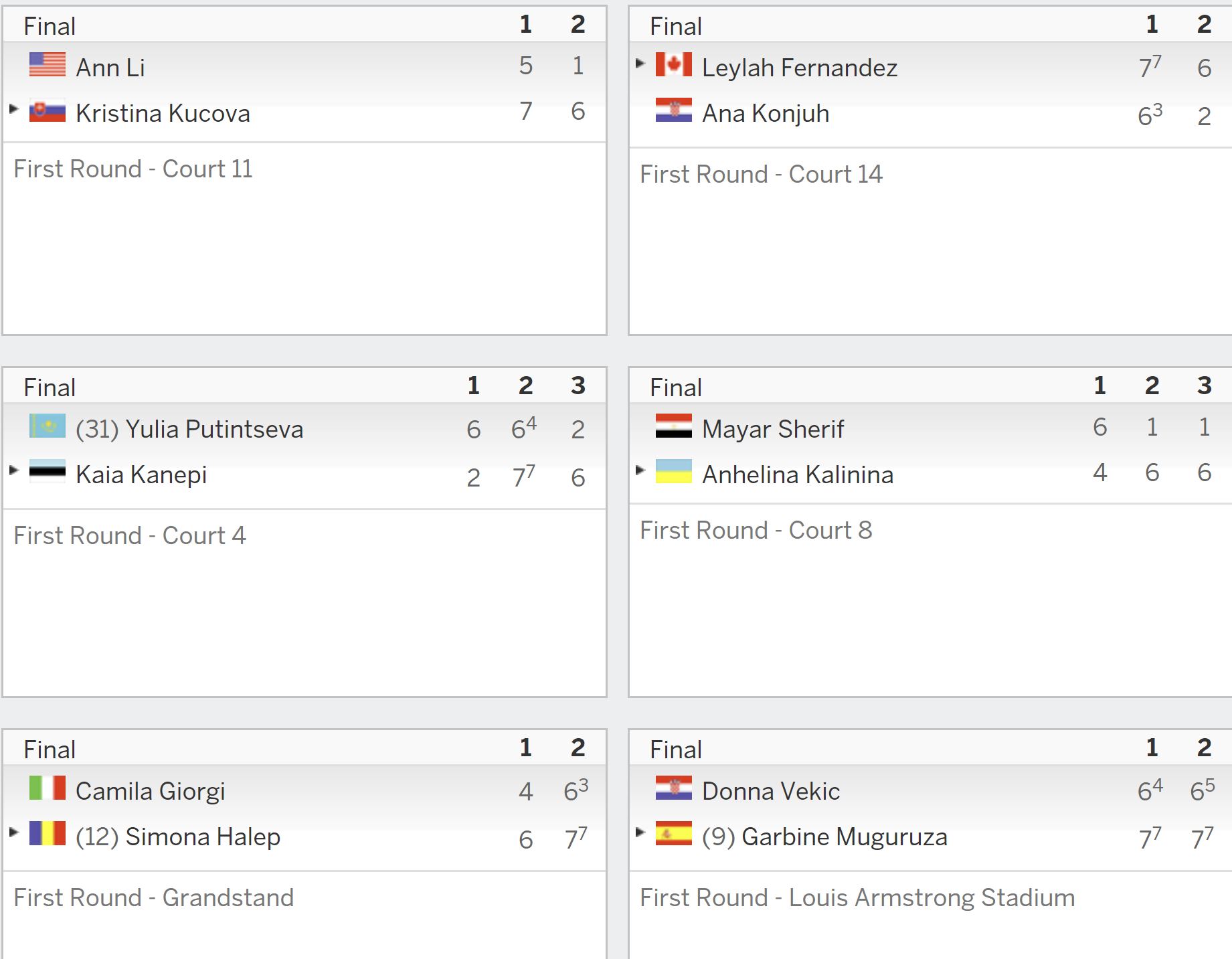1232x959 pixels.
Task: Select Kaia Kanepi player name
Action: (x=141, y=474)
